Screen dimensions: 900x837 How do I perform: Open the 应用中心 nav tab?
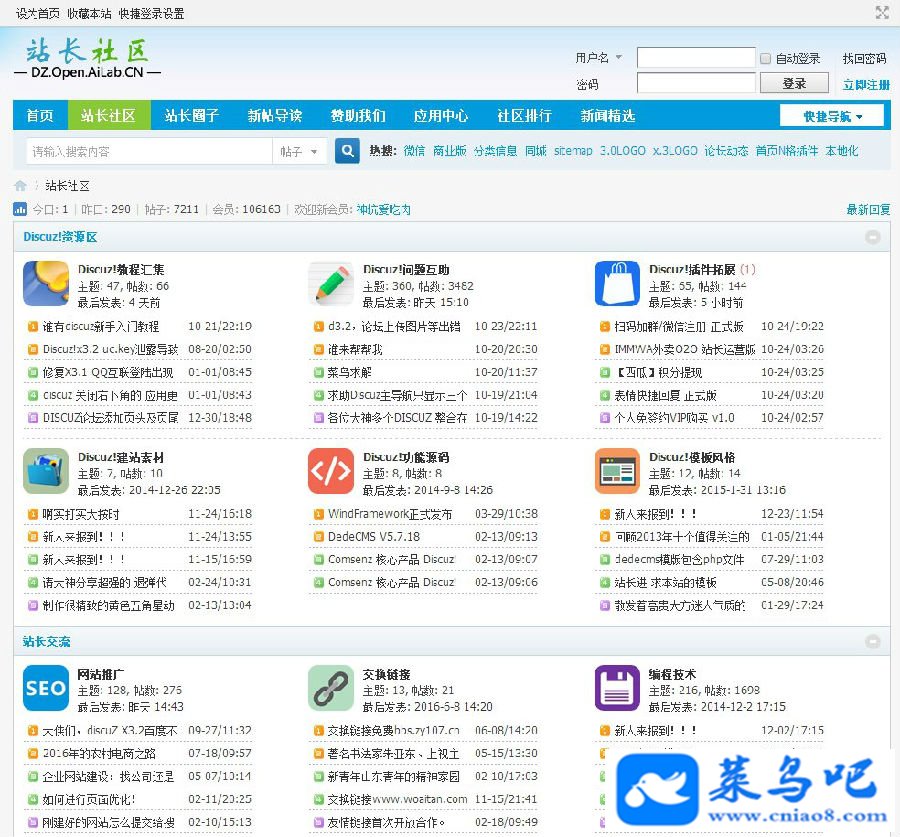pos(441,115)
